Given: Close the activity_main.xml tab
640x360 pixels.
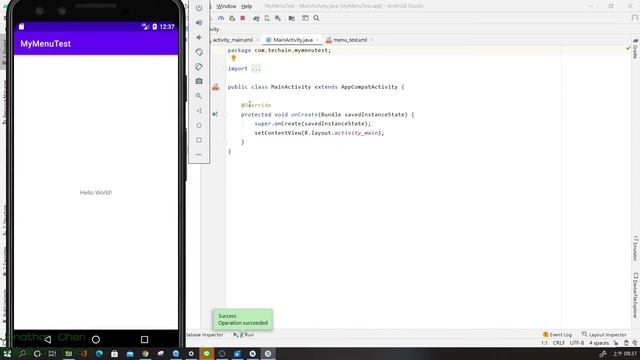Looking at the screenshot, I should pos(258,40).
